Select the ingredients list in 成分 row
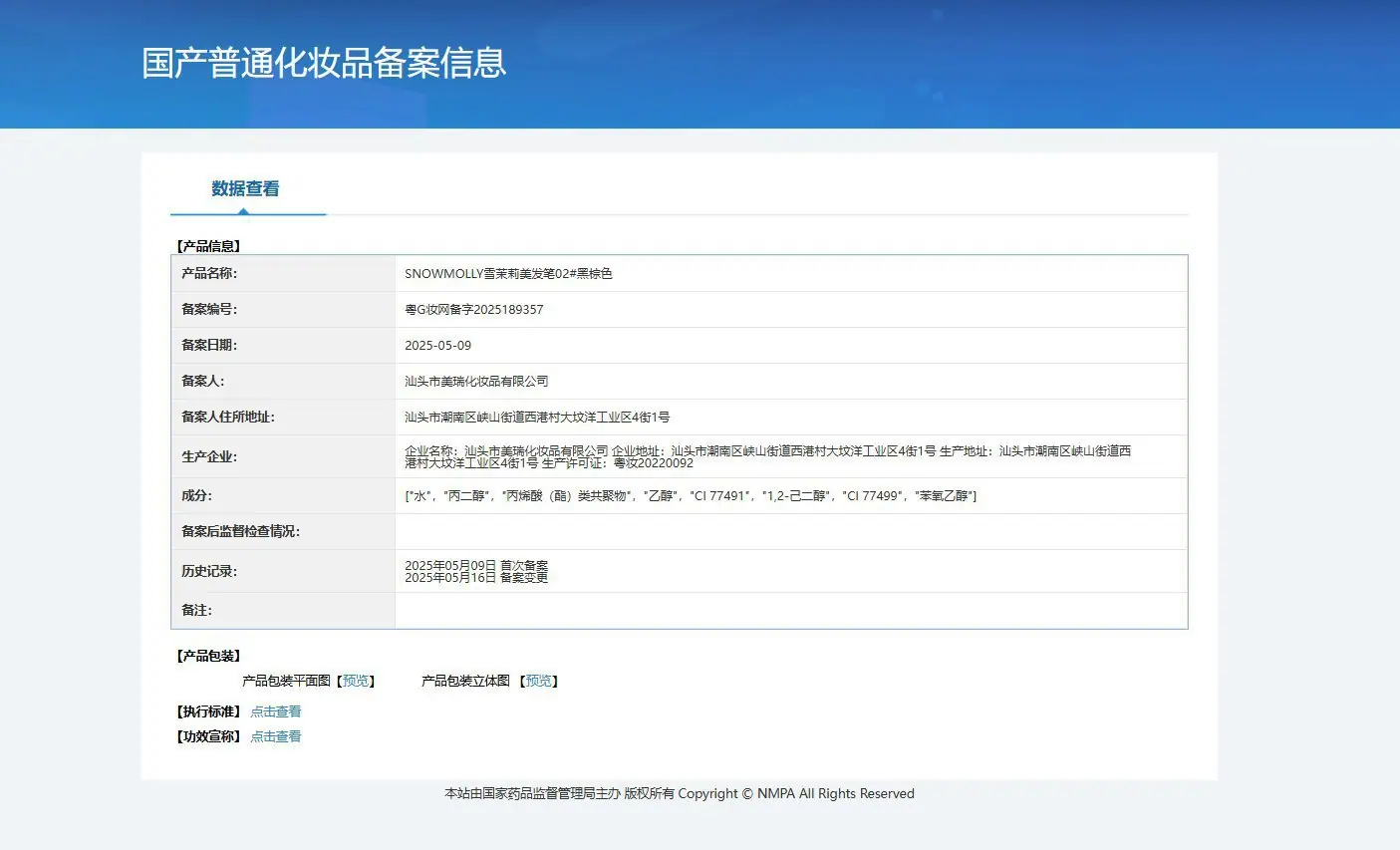 pos(691,495)
